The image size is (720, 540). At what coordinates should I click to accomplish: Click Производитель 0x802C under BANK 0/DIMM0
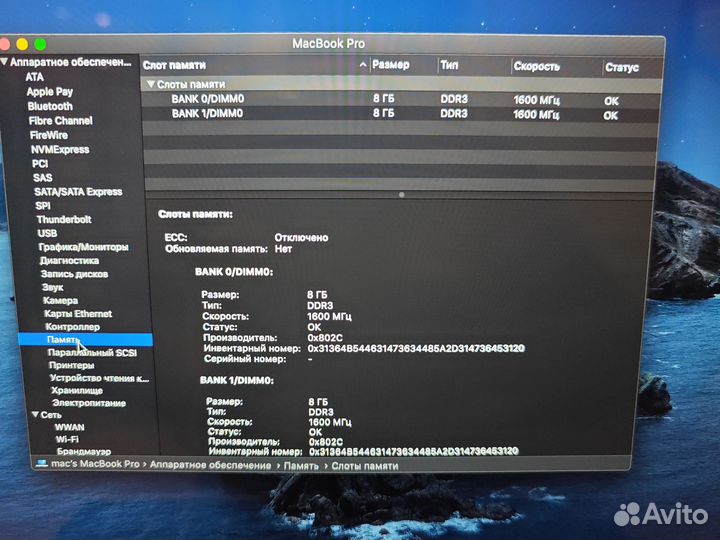pos(325,338)
